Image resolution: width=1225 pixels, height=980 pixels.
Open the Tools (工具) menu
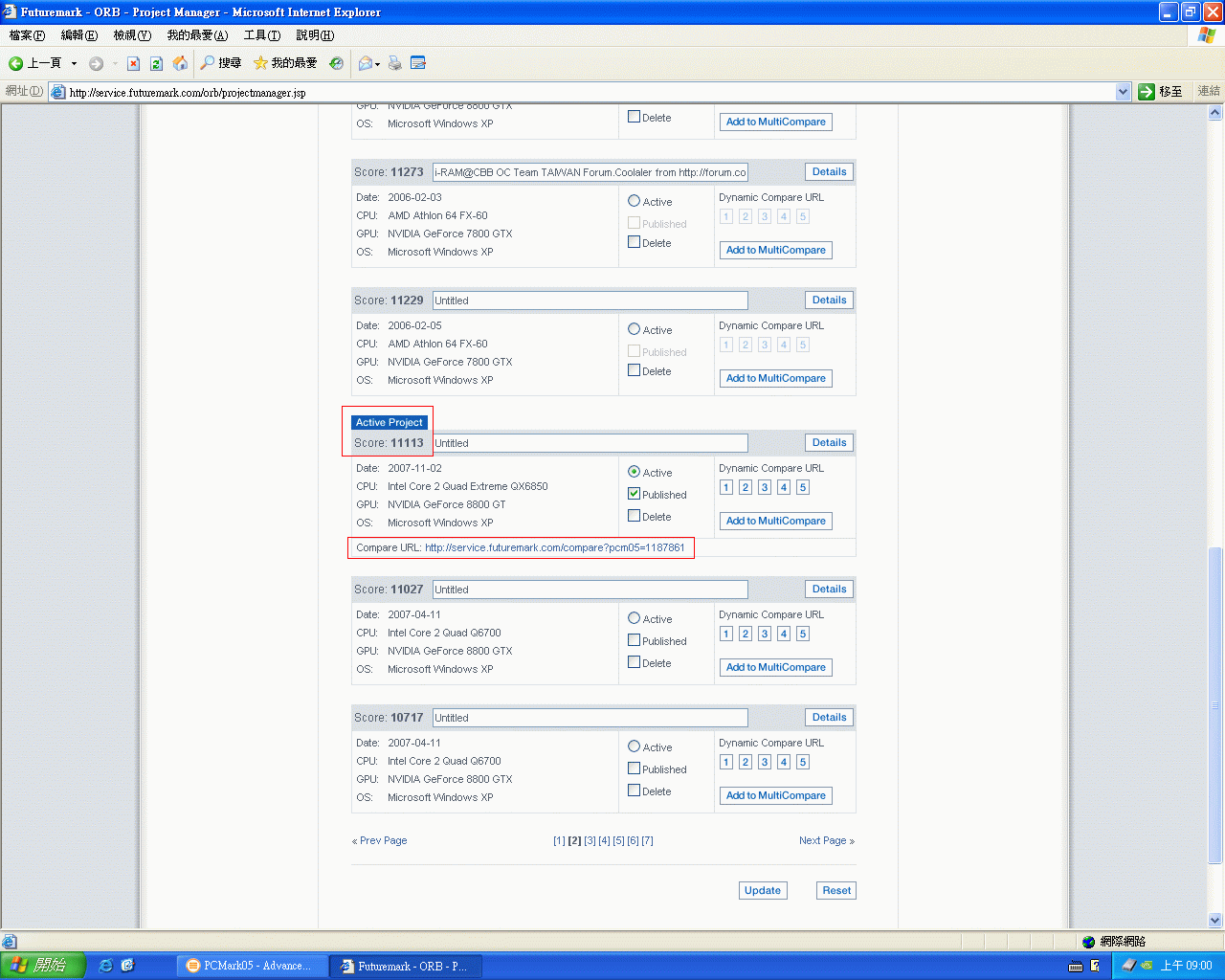[261, 35]
